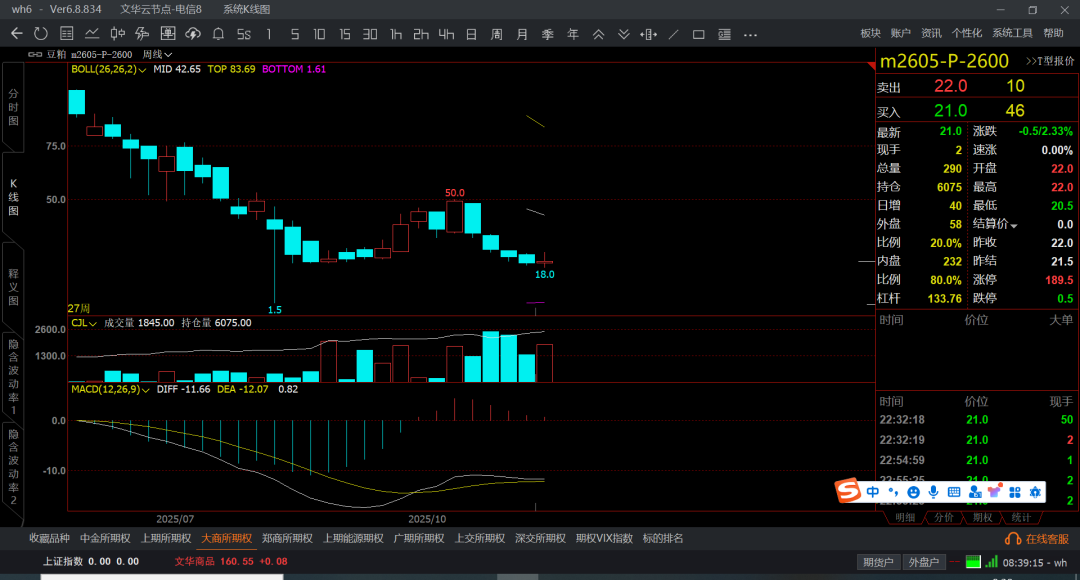Image resolution: width=1080 pixels, height=580 pixels.
Task: Click the rectangle window layout icon
Action: (698, 34)
